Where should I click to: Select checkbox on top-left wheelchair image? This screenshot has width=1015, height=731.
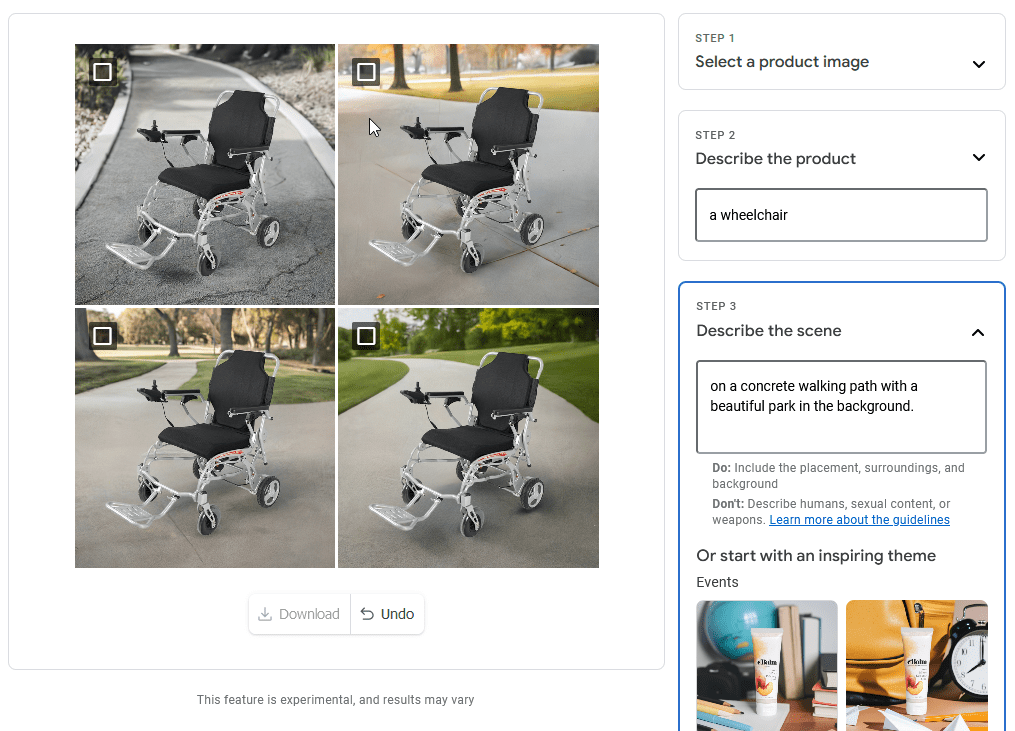(x=102, y=72)
